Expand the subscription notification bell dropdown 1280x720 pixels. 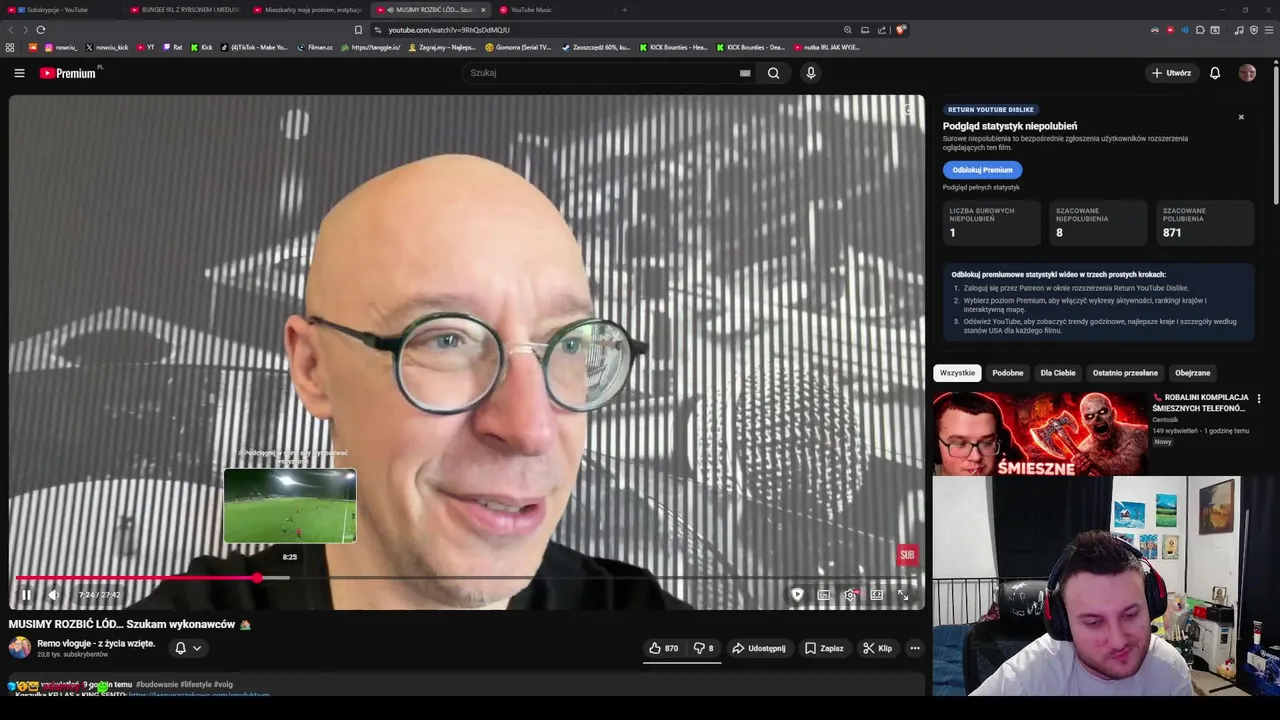(187, 648)
